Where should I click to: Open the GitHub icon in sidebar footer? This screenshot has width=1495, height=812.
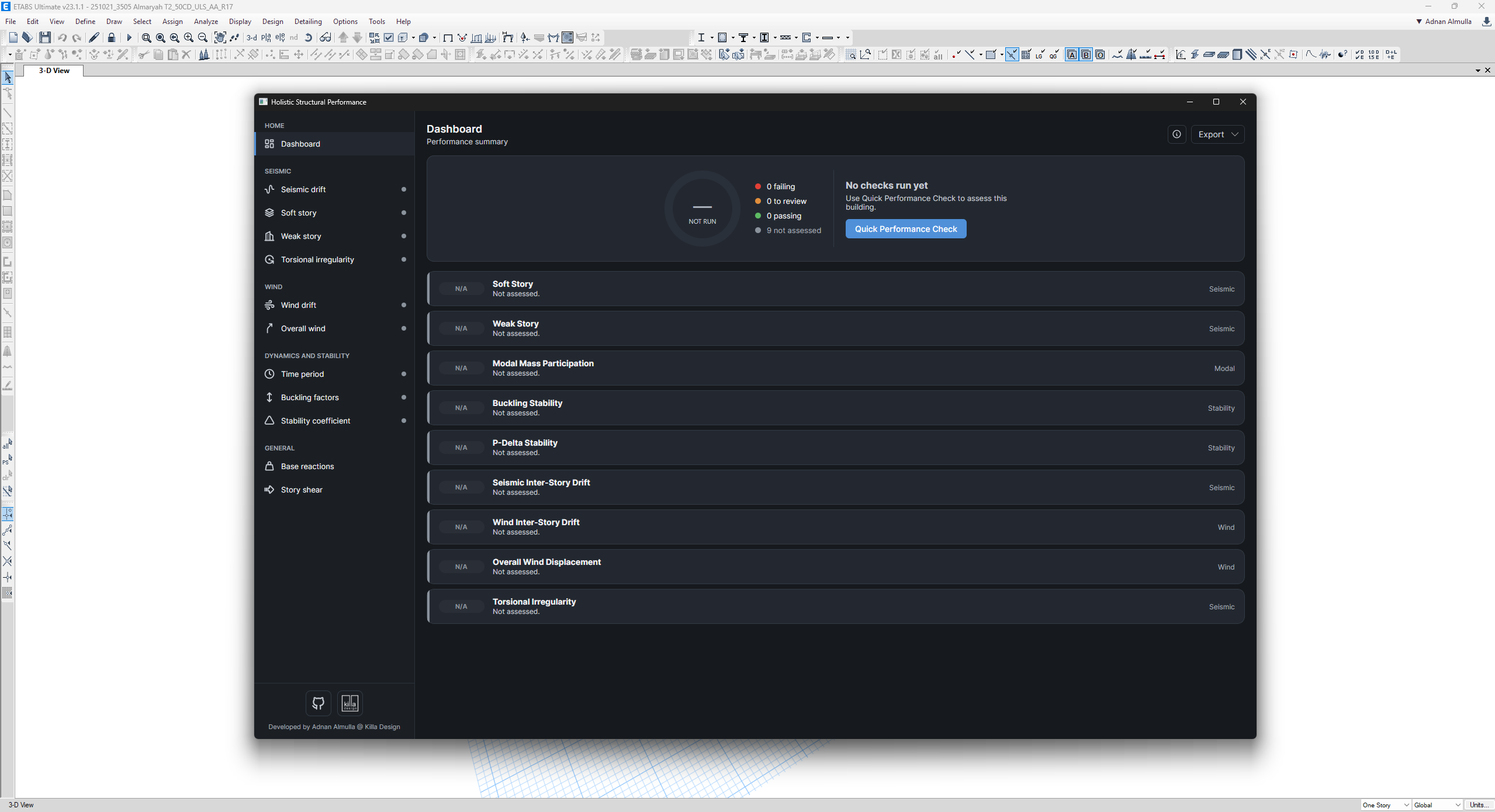coord(319,703)
